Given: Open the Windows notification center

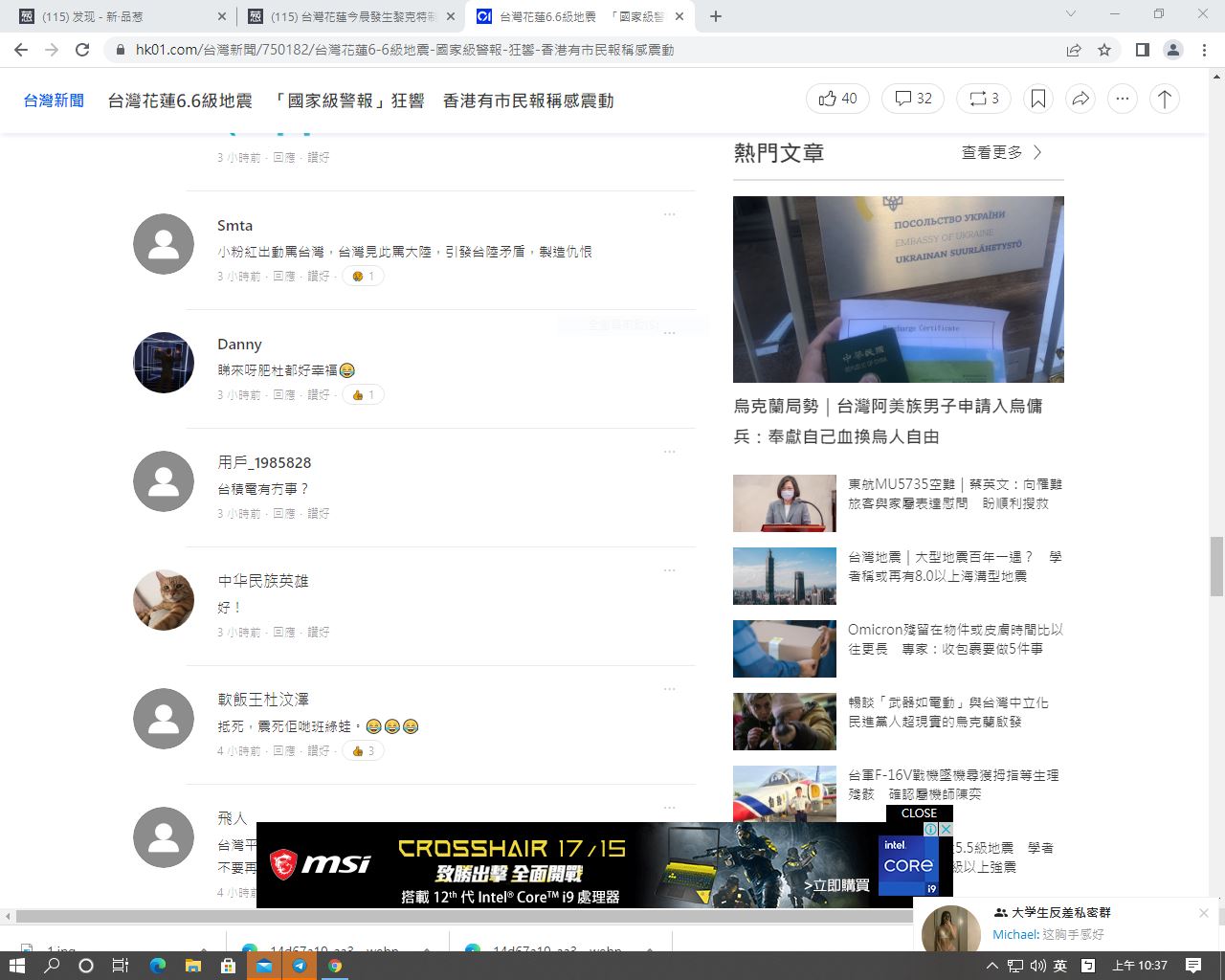Looking at the screenshot, I should point(1193,966).
